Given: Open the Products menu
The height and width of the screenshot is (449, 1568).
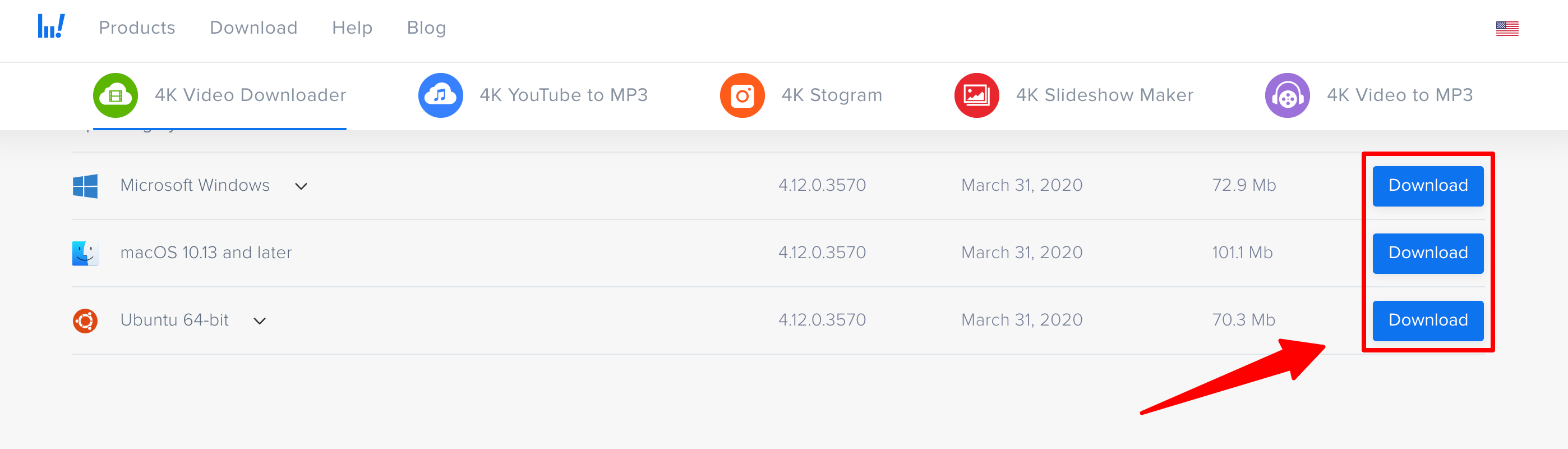Looking at the screenshot, I should pyautogui.click(x=137, y=28).
